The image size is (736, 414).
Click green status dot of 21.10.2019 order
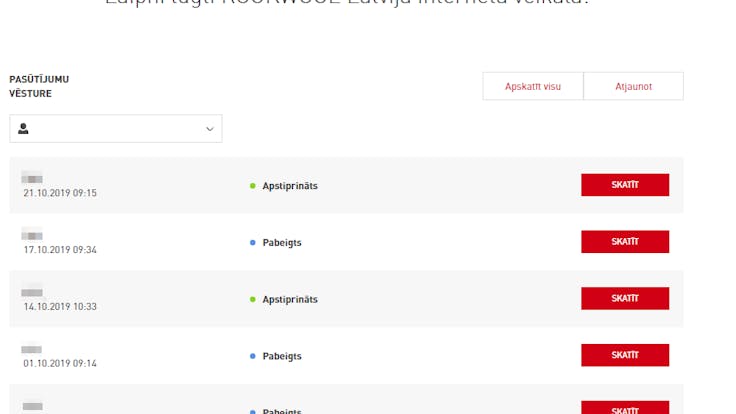[253, 186]
